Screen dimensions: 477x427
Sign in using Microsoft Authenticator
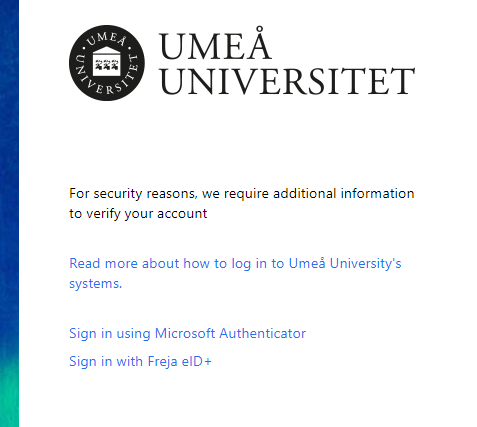point(187,333)
